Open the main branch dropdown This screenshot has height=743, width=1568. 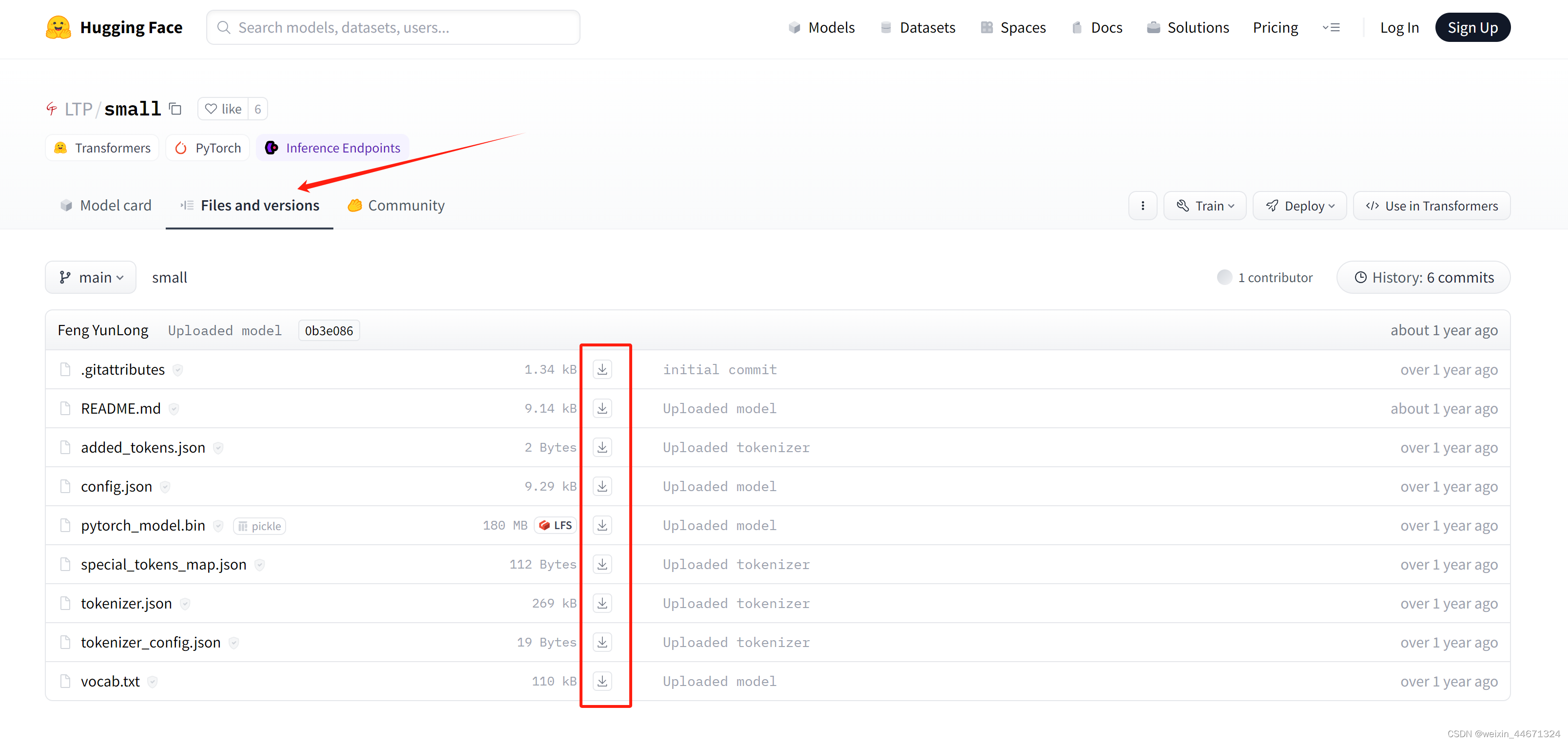90,277
